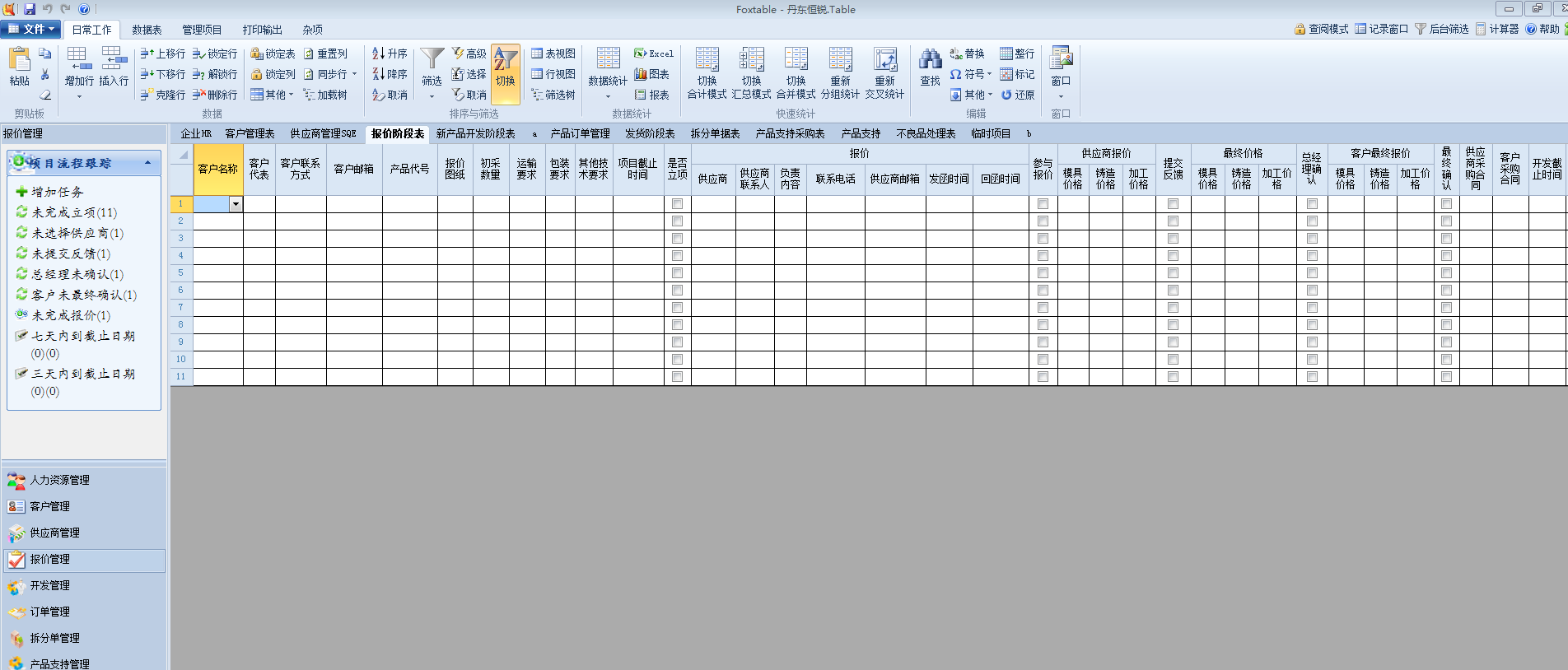Check 是否立项 checkbox in row 1

pyautogui.click(x=677, y=203)
